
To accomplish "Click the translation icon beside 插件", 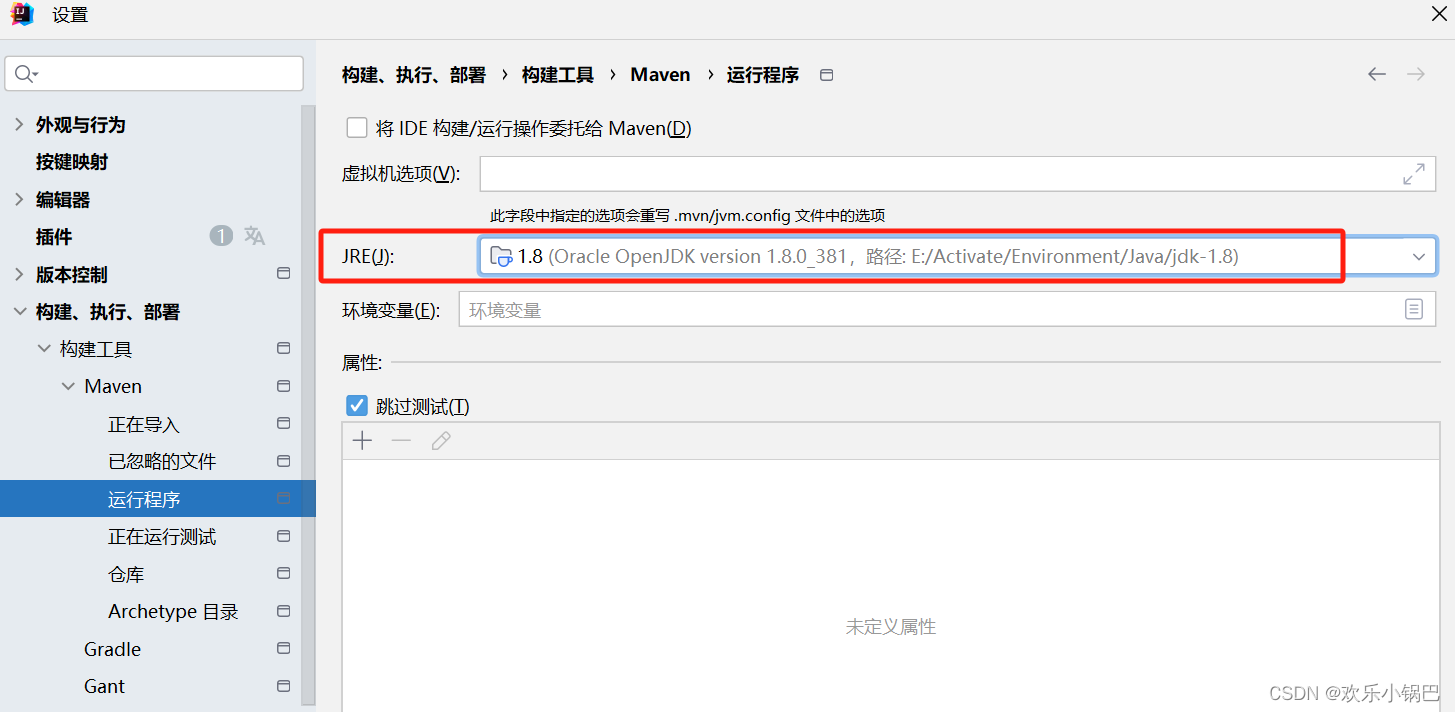I will (x=254, y=236).
